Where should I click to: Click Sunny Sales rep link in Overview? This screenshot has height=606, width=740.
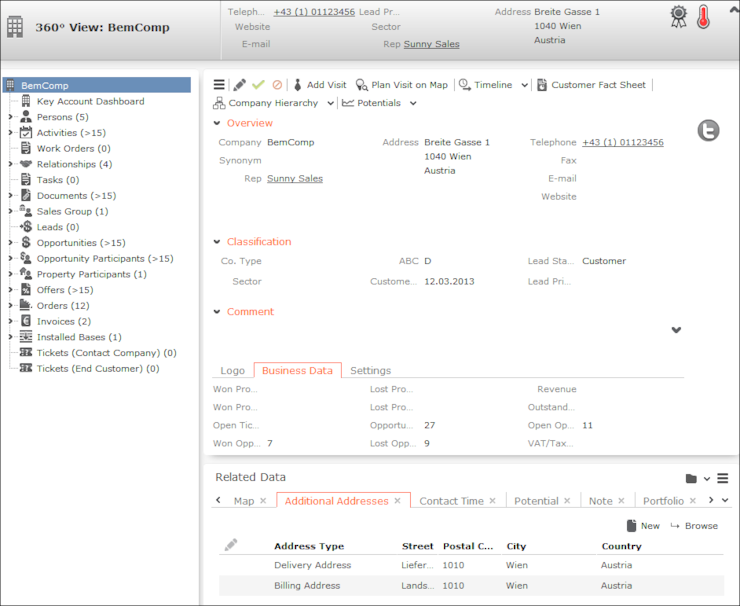click(x=295, y=178)
